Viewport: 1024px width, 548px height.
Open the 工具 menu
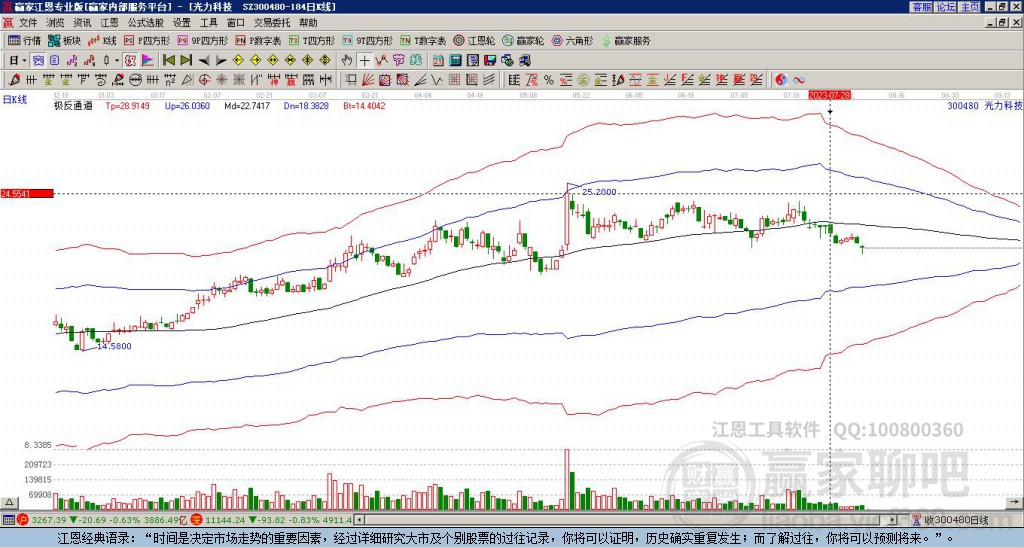(208, 23)
